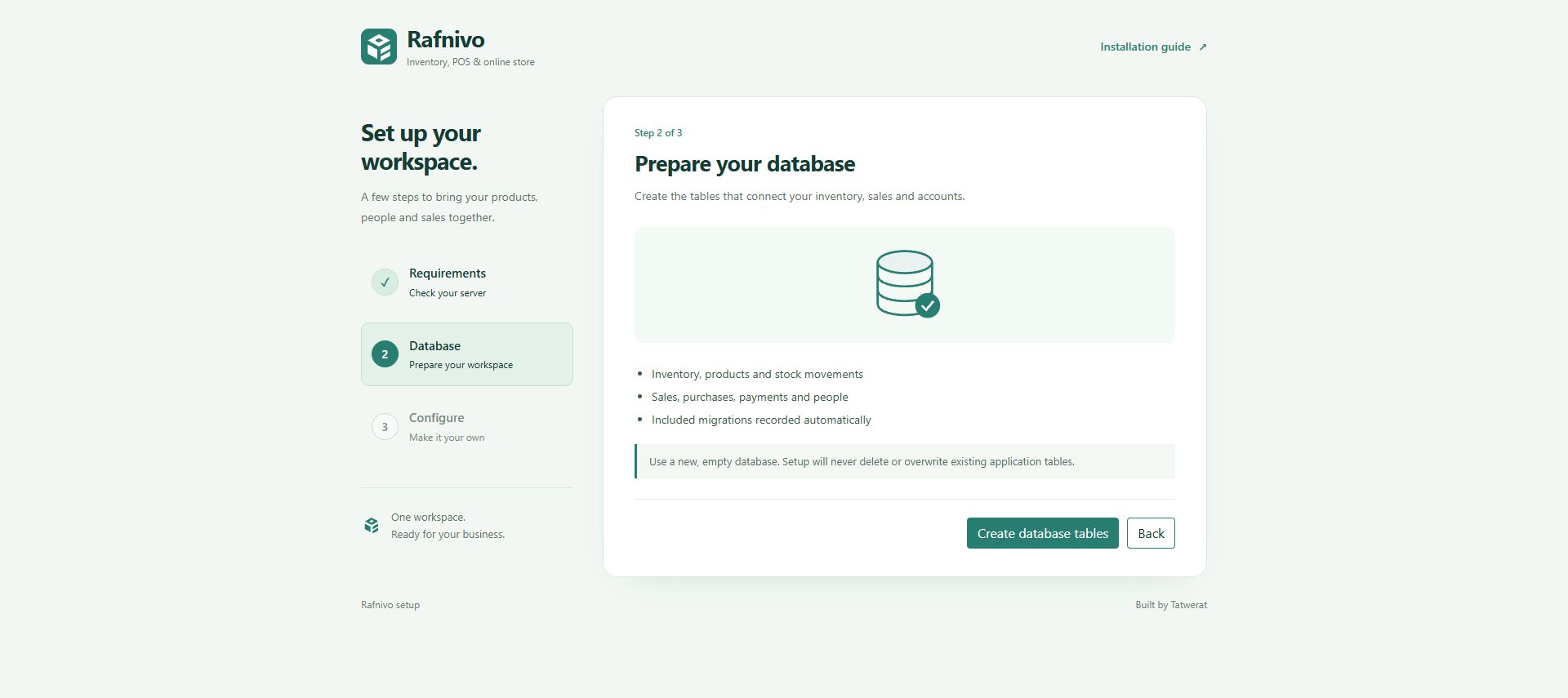Click the 'Set up your workspace.' heading

pos(421,147)
